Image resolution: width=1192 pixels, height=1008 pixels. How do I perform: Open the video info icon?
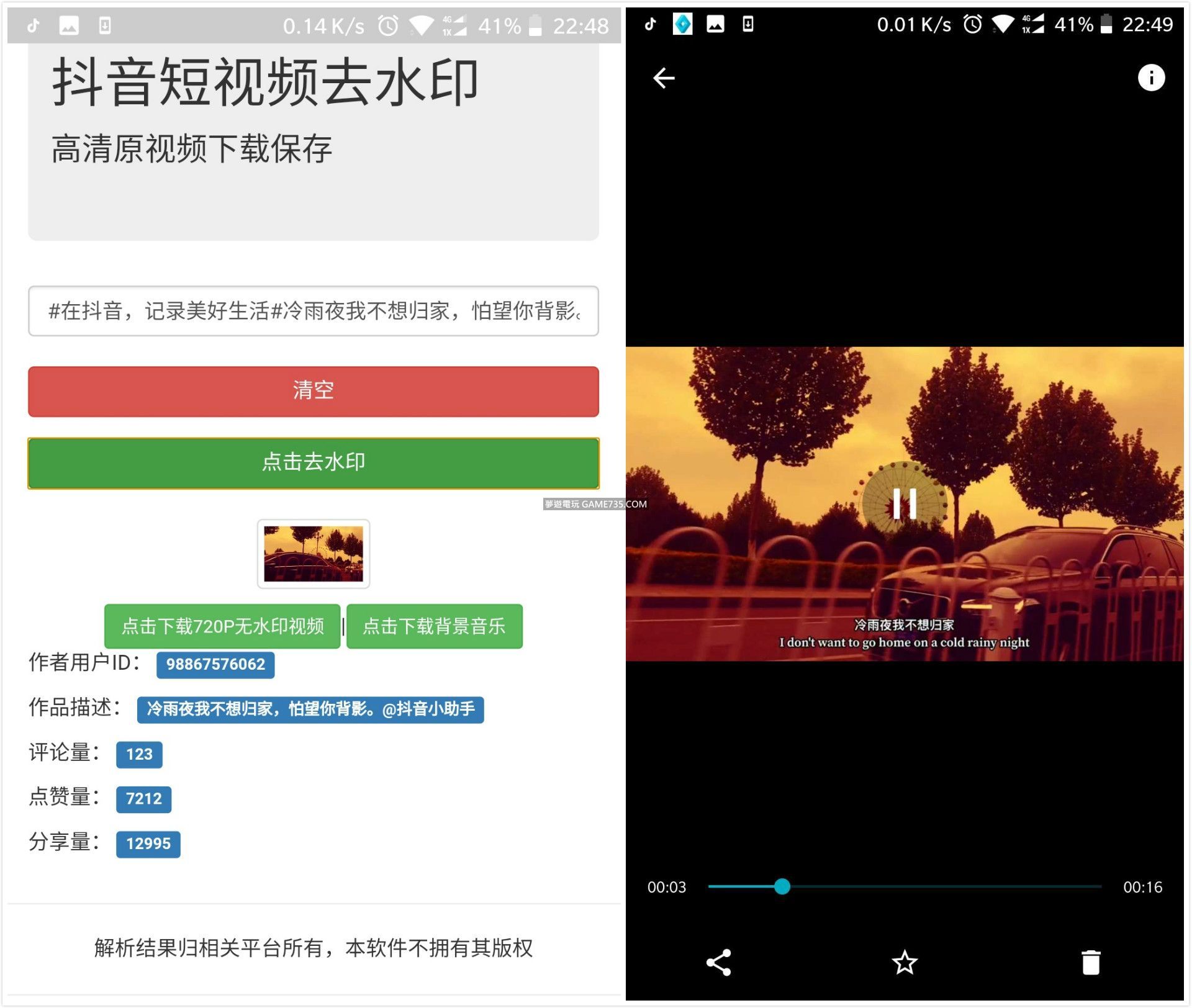coord(1150,78)
